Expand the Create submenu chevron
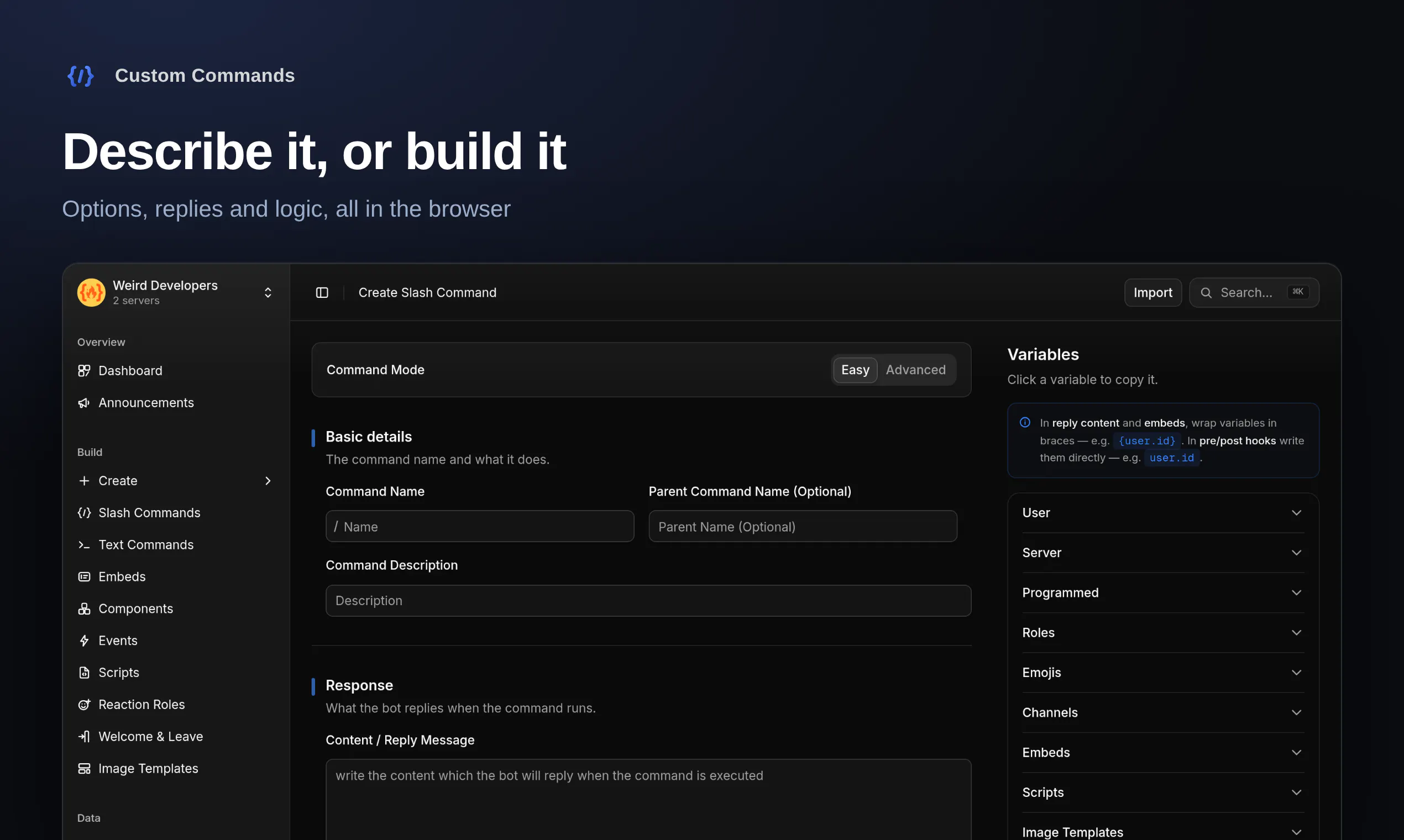 268,481
